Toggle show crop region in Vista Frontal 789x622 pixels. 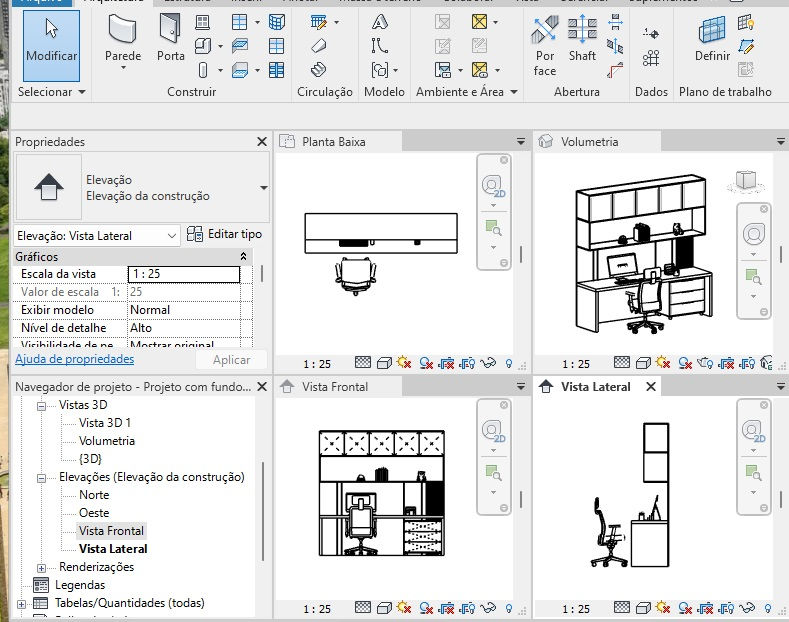pyautogui.click(x=467, y=608)
